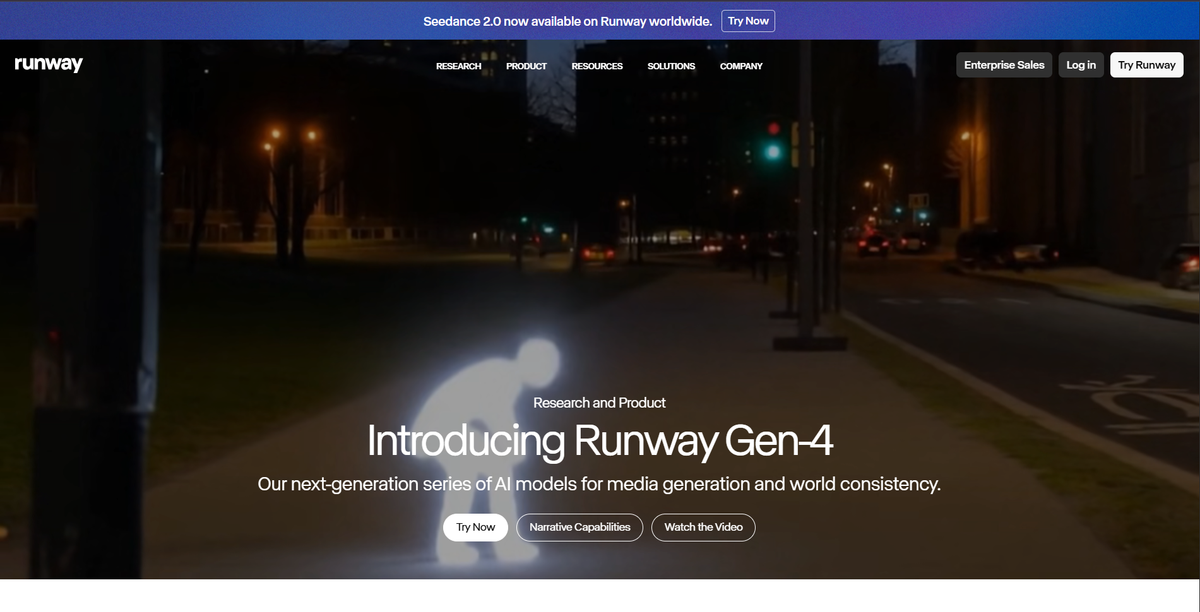Click the Research and Product label
Viewport: 1200px width, 612px height.
(599, 402)
